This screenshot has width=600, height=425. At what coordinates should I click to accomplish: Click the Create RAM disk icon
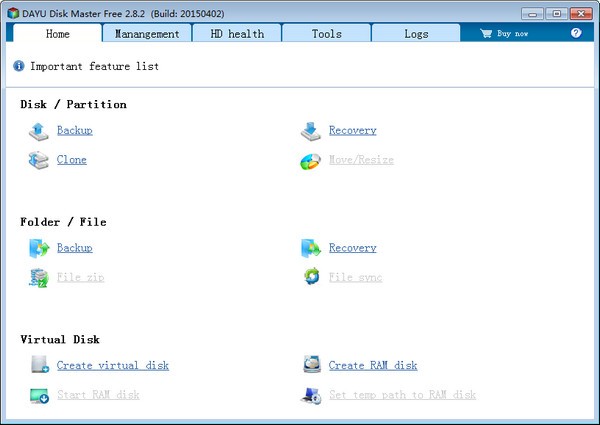tap(311, 366)
